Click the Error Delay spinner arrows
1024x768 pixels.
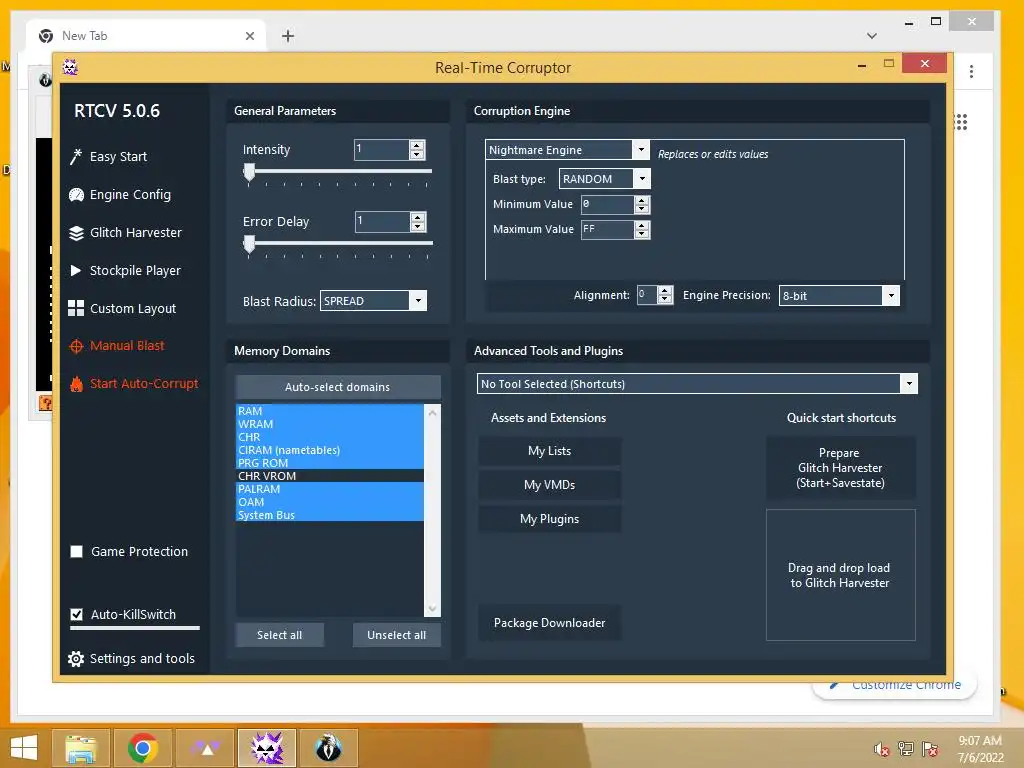pyautogui.click(x=418, y=221)
